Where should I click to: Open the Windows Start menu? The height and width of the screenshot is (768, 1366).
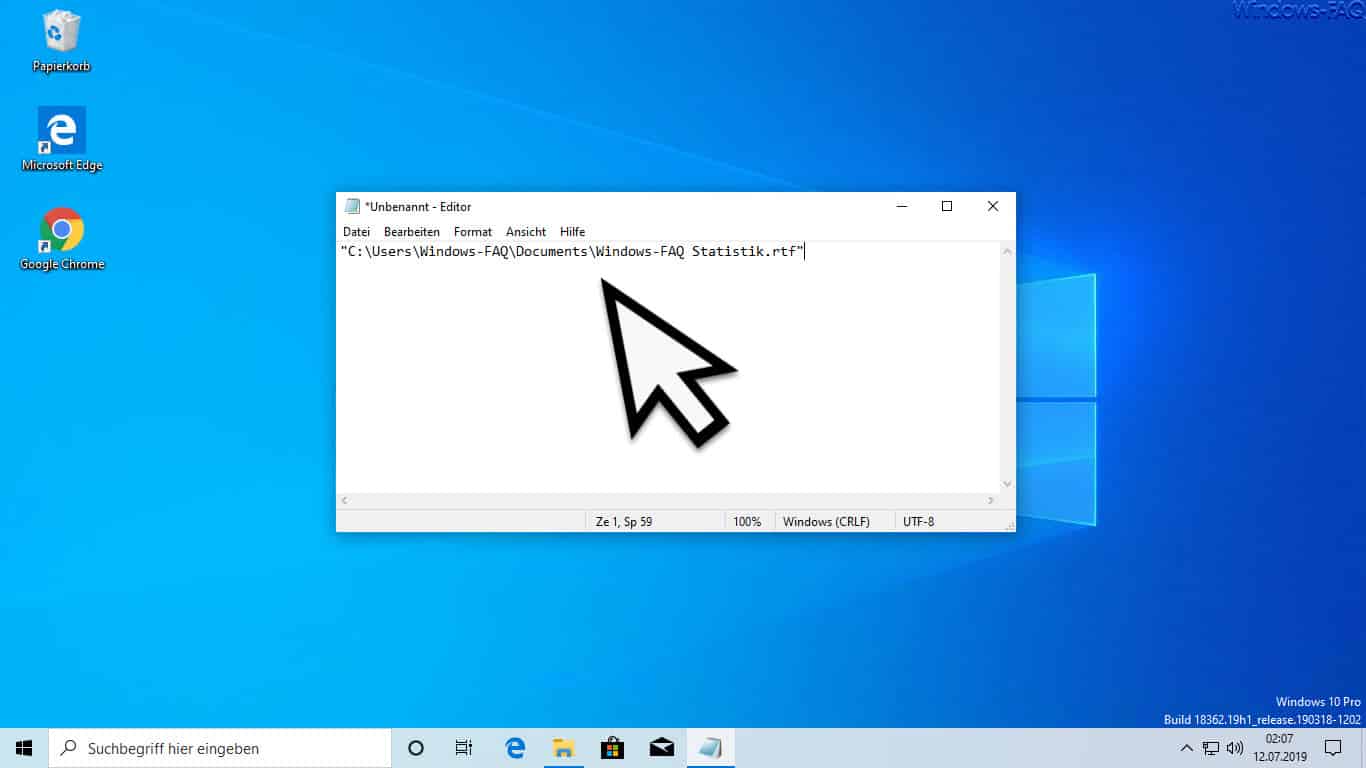pos(24,748)
